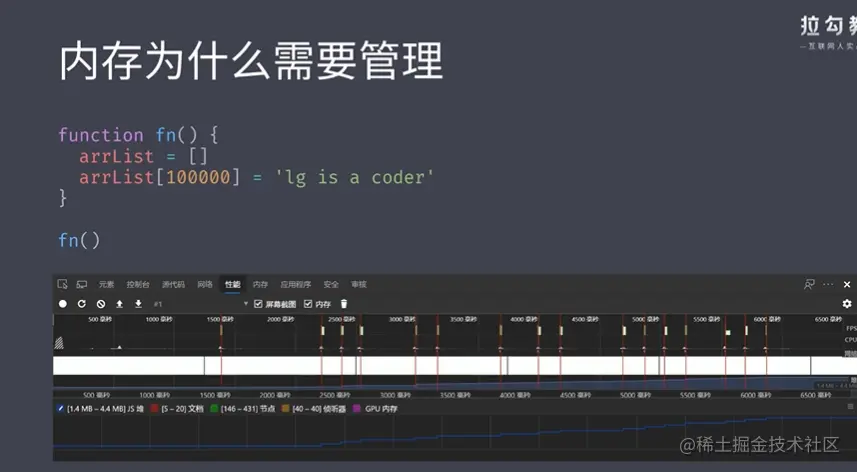Activate the inspect element picker icon
Image resolution: width=857 pixels, height=472 pixels.
click(x=62, y=284)
